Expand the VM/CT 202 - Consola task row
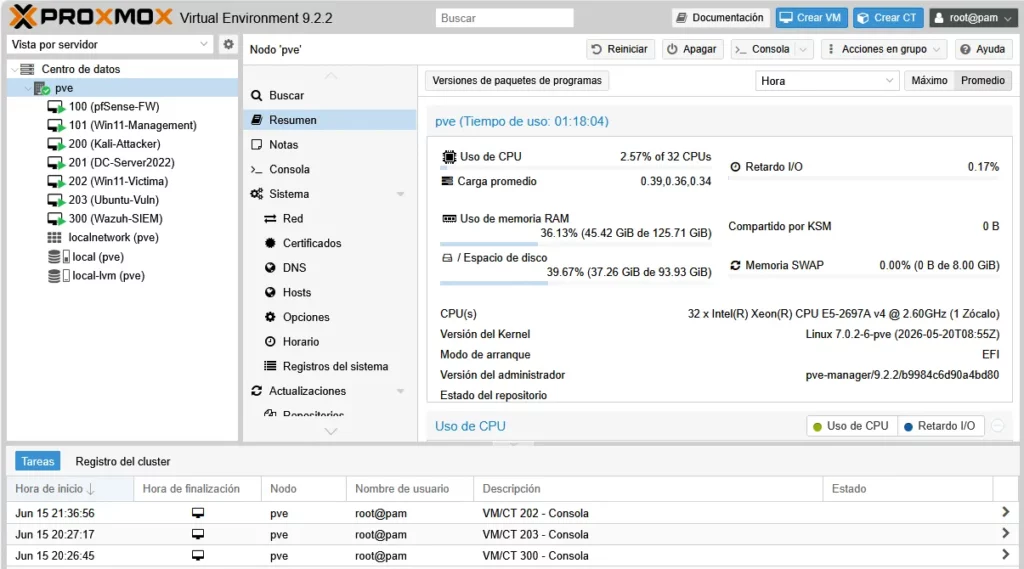Viewport: 1024px width, 569px height. 1006,513
